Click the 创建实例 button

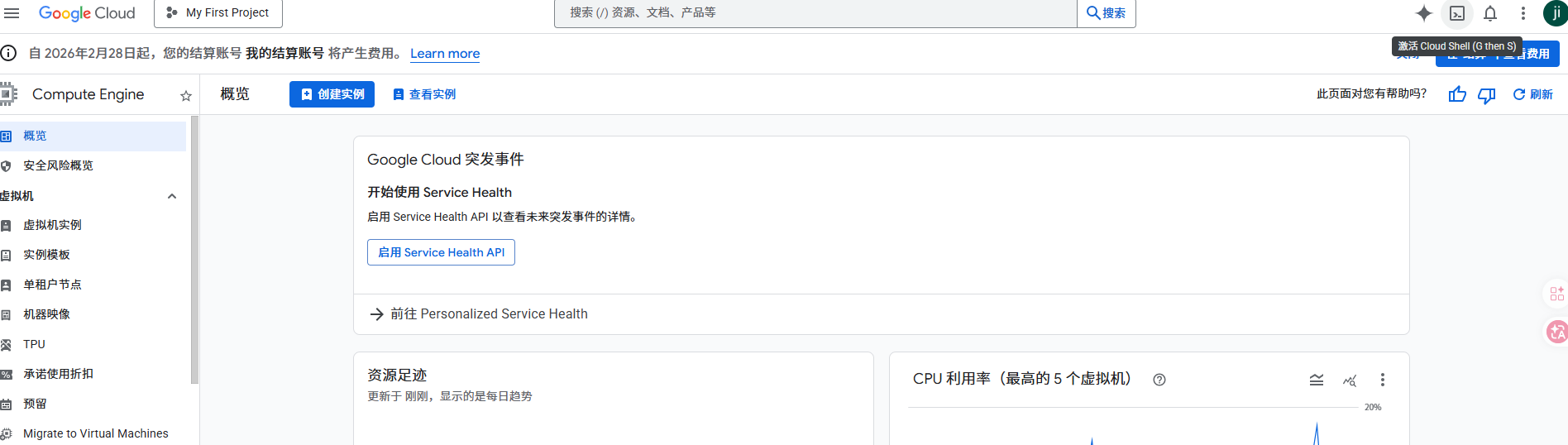pyautogui.click(x=332, y=94)
